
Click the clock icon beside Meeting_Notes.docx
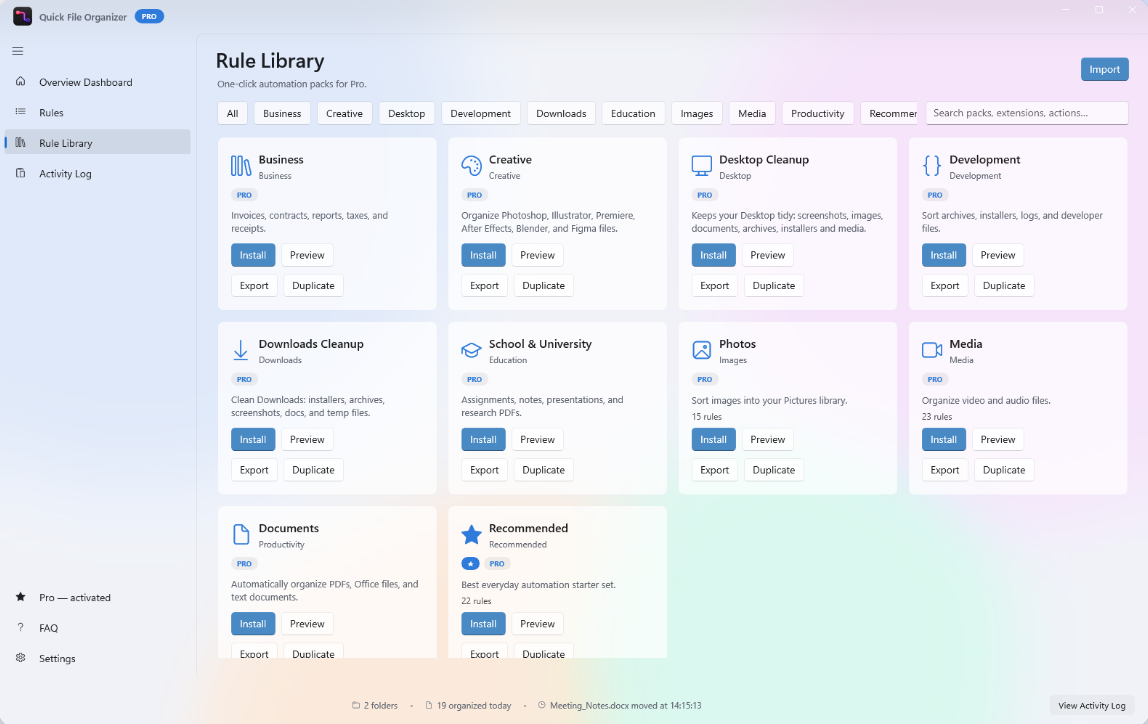point(542,706)
